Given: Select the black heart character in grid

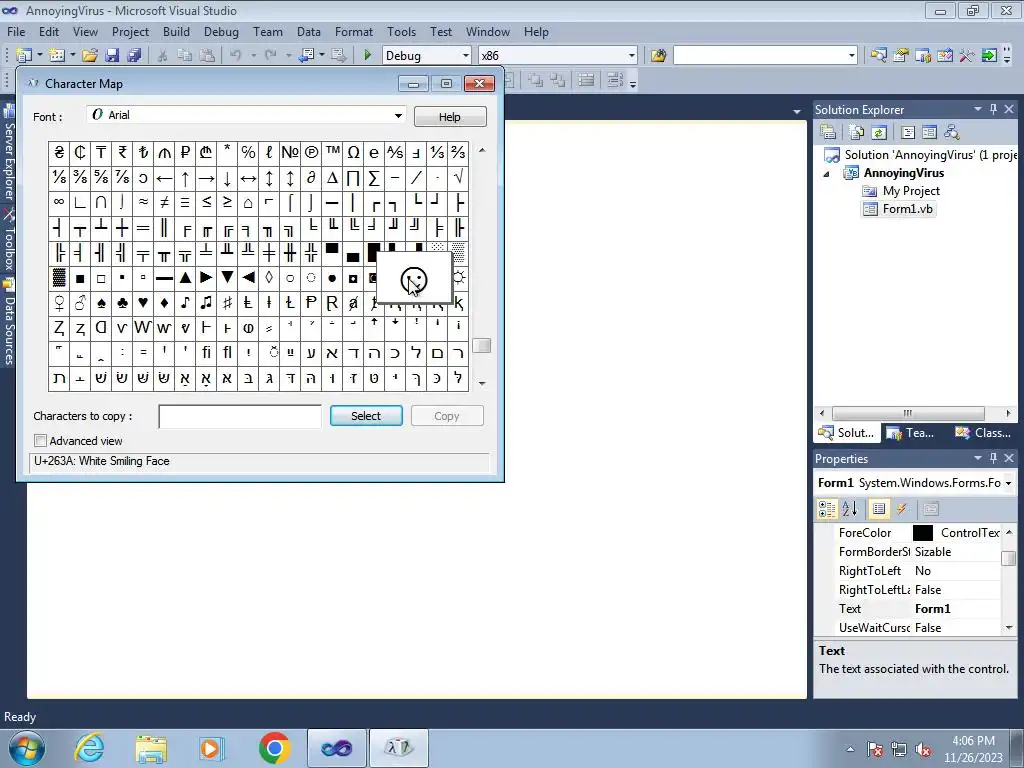Looking at the screenshot, I should pos(143,303).
